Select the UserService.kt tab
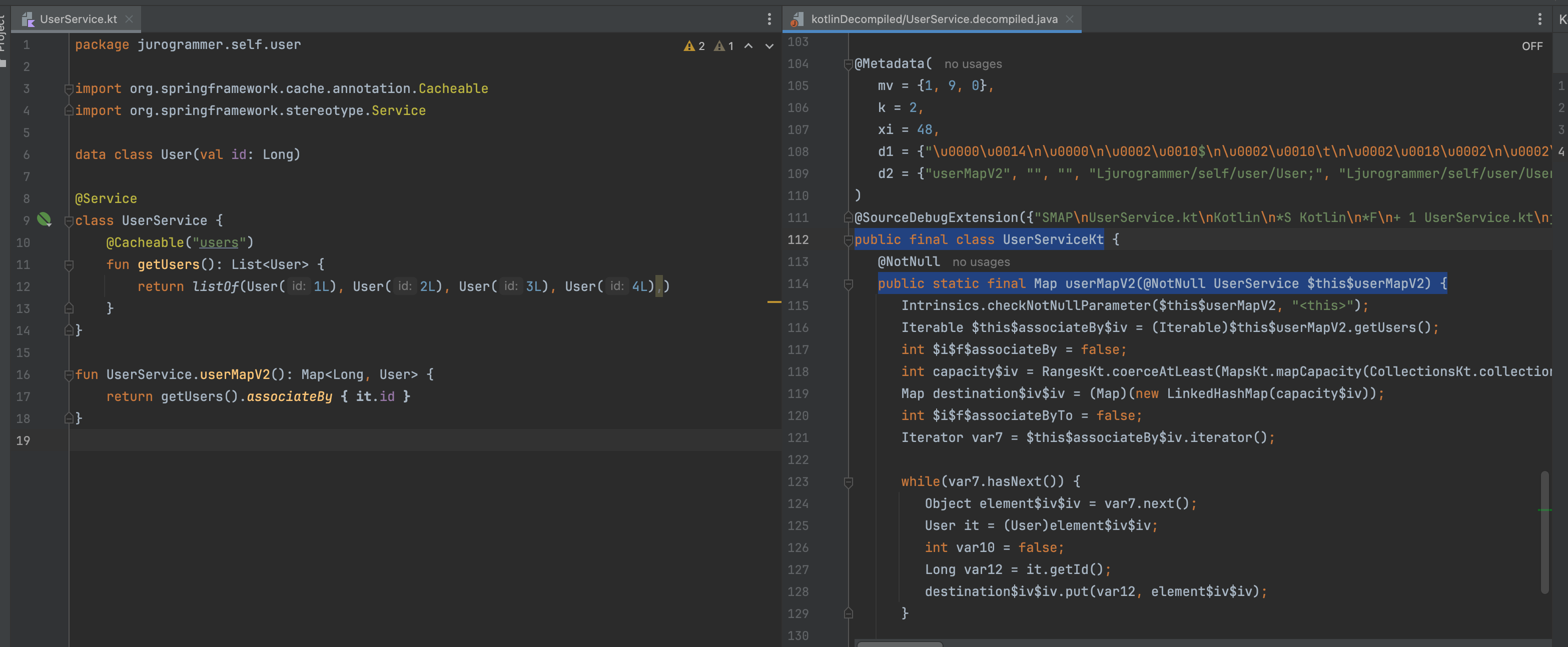1568x647 pixels. click(78, 19)
